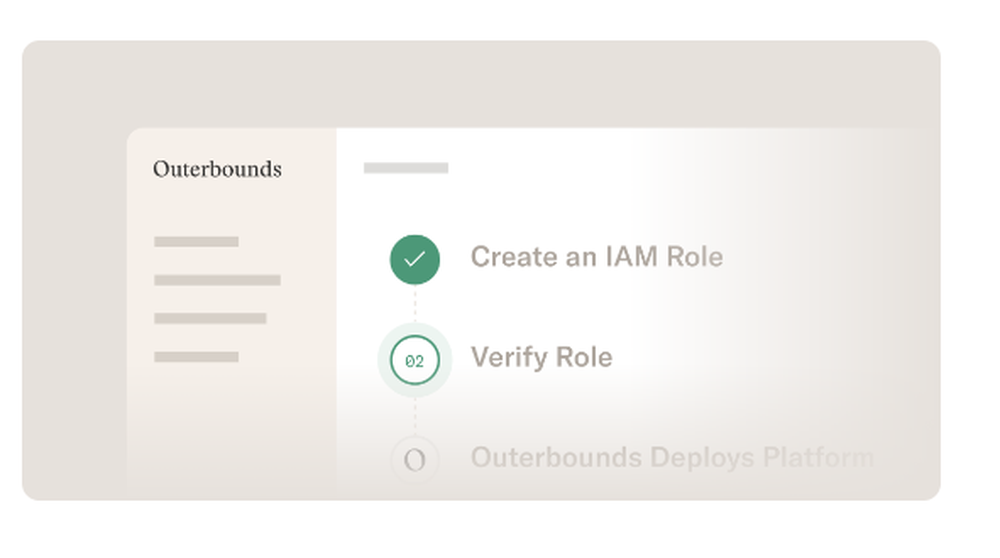Click the green checkmark step icon

tap(414, 260)
